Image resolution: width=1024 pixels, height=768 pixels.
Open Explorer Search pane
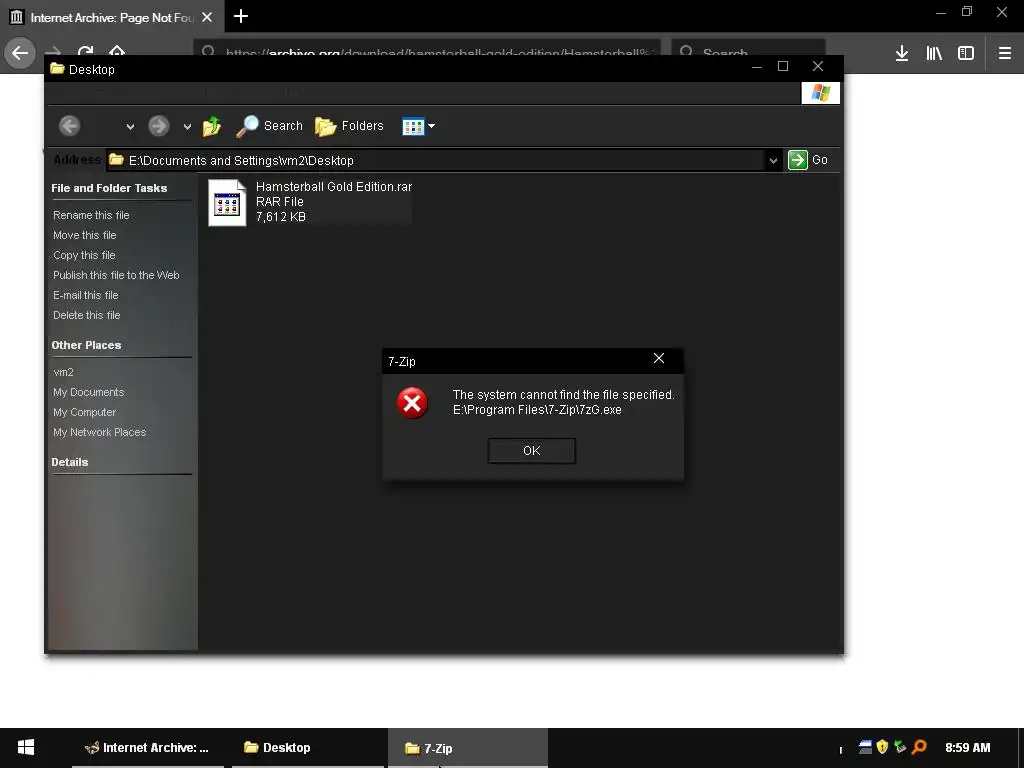click(x=269, y=126)
